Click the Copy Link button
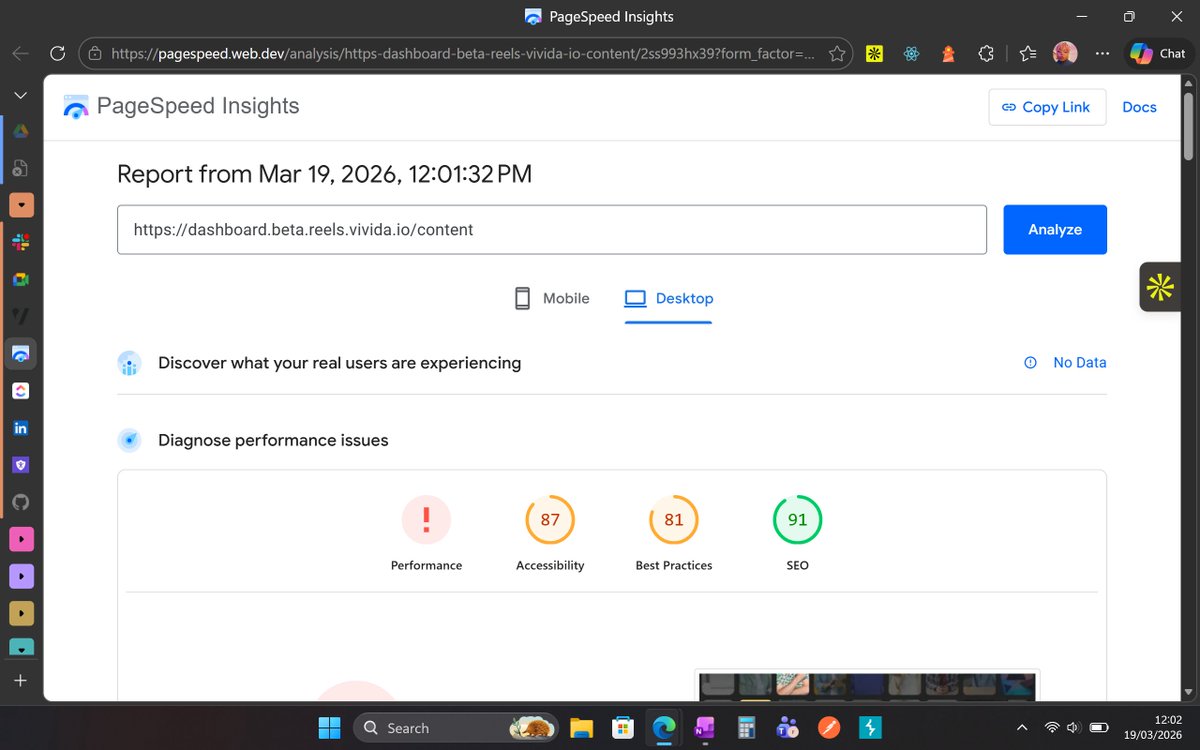 (1047, 107)
